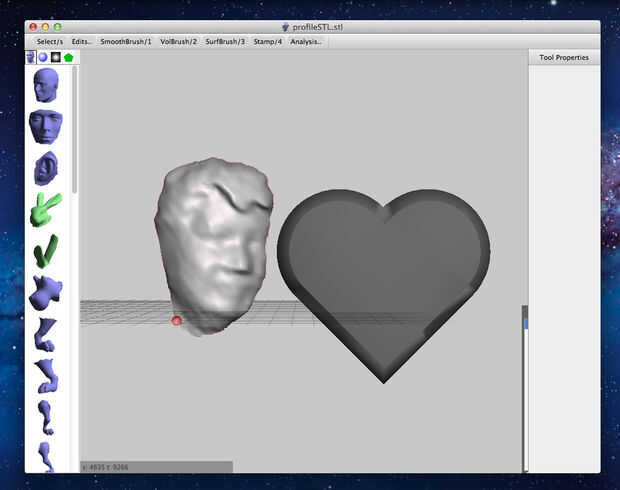Screen dimensions: 620x490
Task: Click the coordinates status bar readout
Action: (156, 467)
